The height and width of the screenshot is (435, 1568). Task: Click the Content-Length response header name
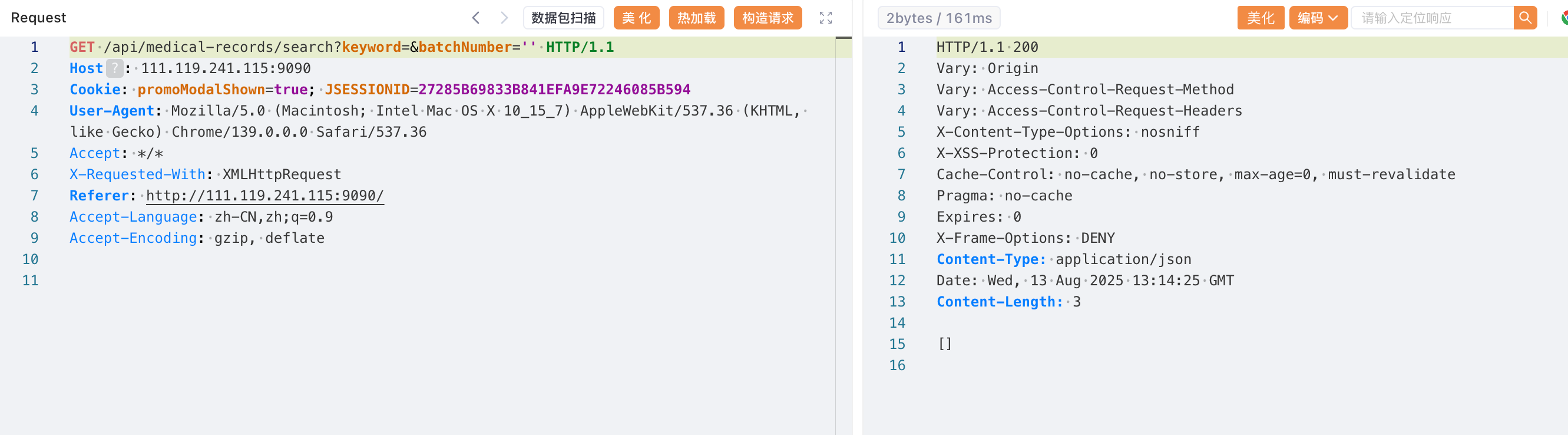click(1000, 302)
